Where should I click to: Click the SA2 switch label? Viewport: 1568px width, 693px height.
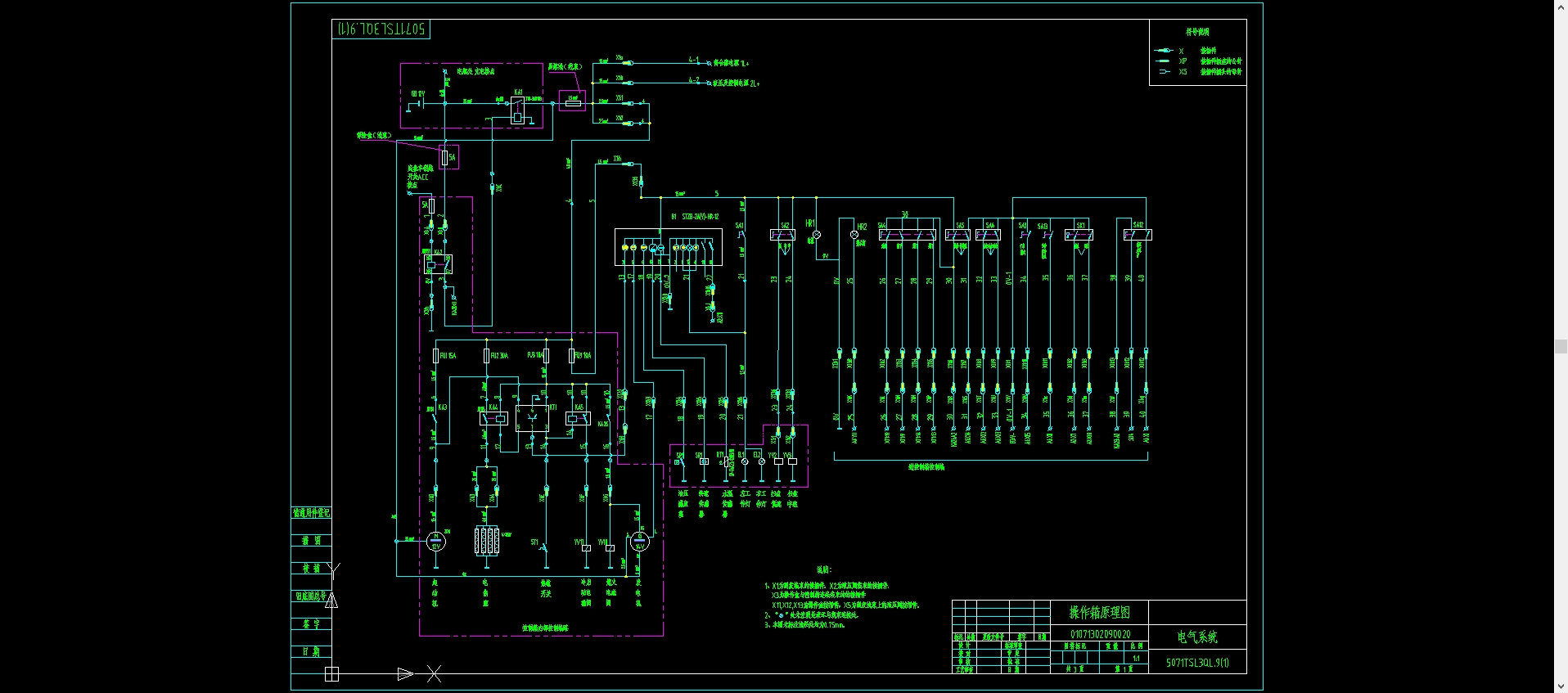(785, 226)
